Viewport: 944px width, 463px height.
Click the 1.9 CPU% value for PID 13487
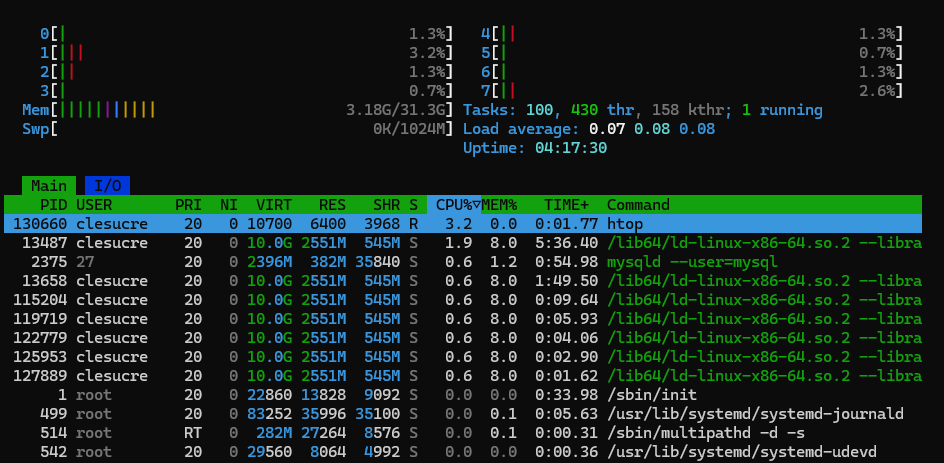click(x=459, y=243)
